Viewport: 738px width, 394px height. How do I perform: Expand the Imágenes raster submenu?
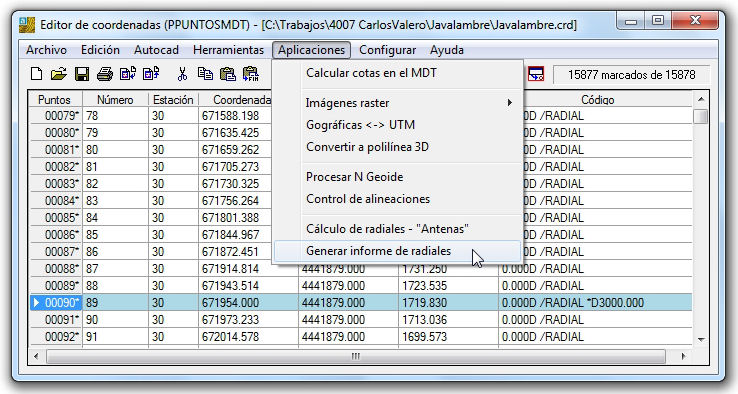[x=398, y=103]
